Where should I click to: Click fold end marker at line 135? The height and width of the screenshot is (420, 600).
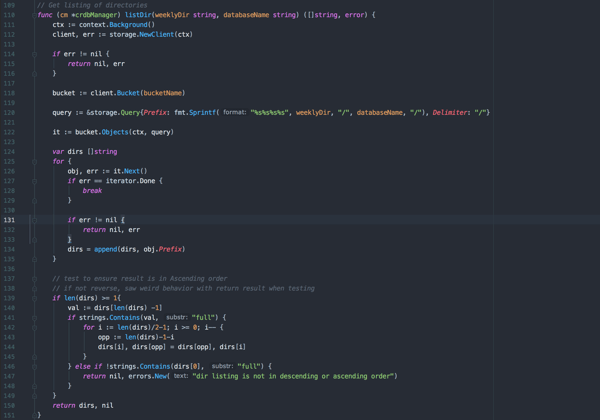tap(34, 259)
